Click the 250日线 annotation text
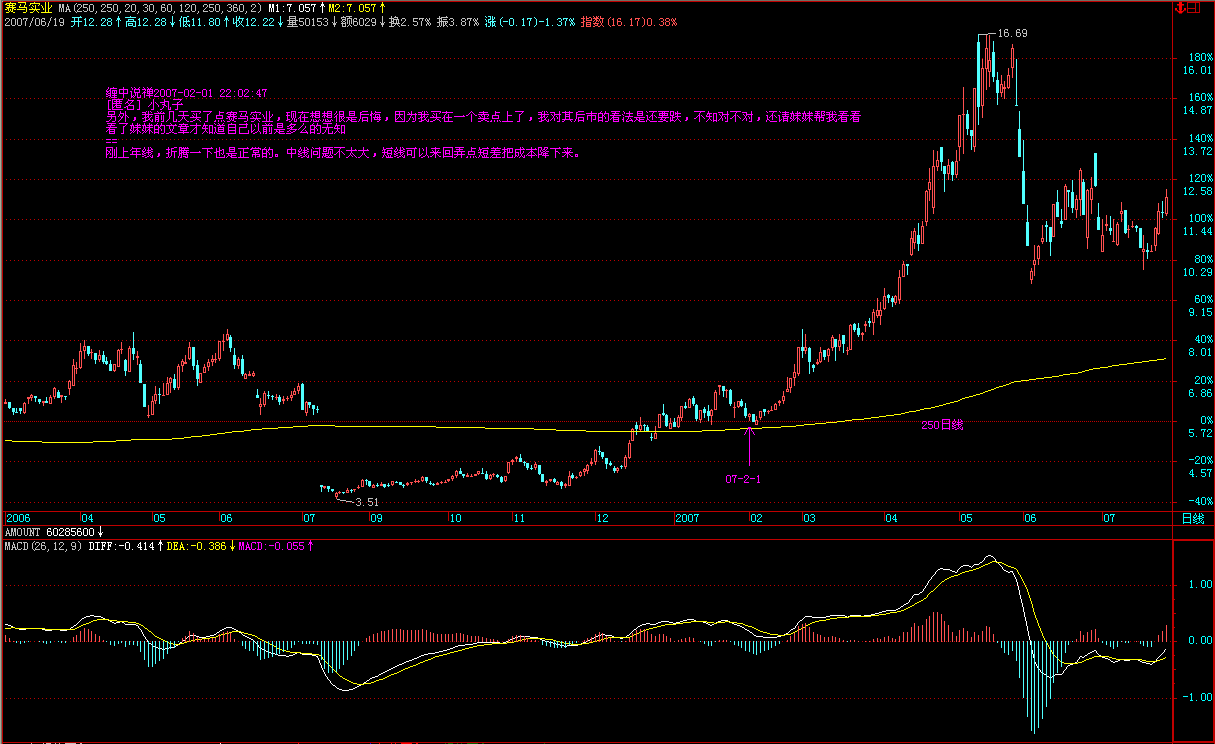1215x744 pixels. pos(941,425)
